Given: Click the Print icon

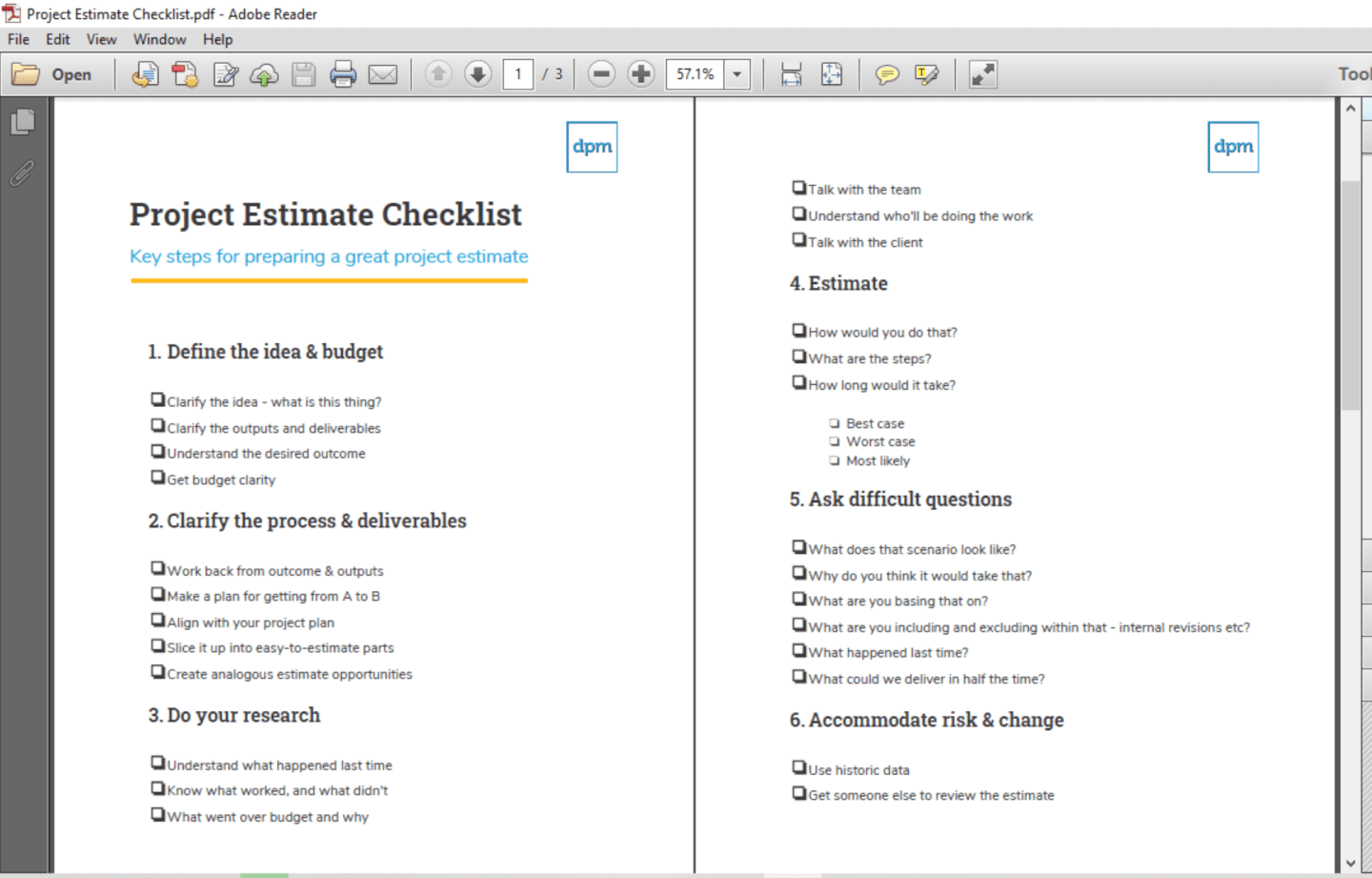Looking at the screenshot, I should [343, 74].
